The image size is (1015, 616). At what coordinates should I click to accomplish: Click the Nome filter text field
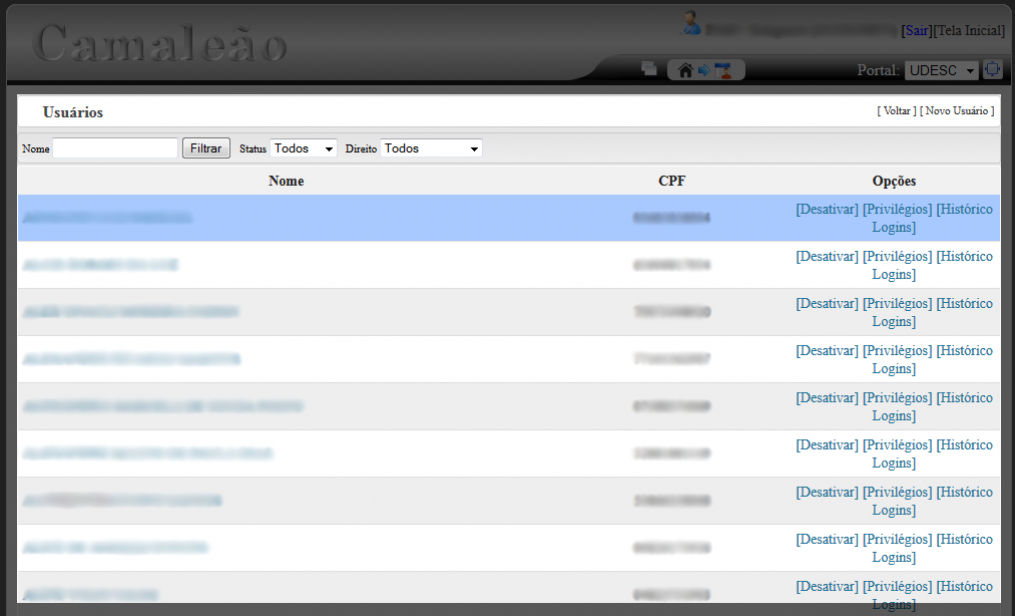[115, 148]
